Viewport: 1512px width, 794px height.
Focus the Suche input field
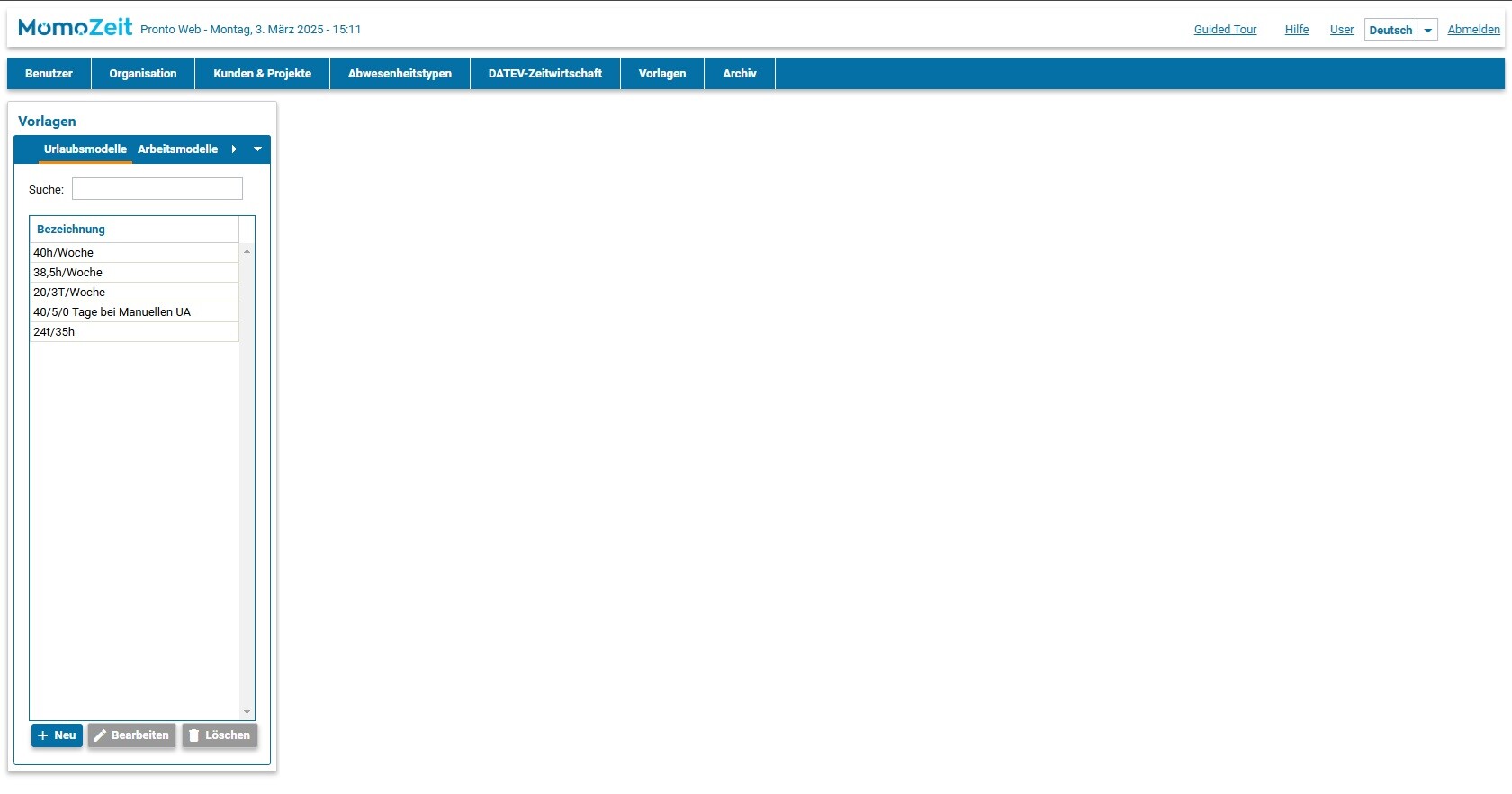point(157,189)
